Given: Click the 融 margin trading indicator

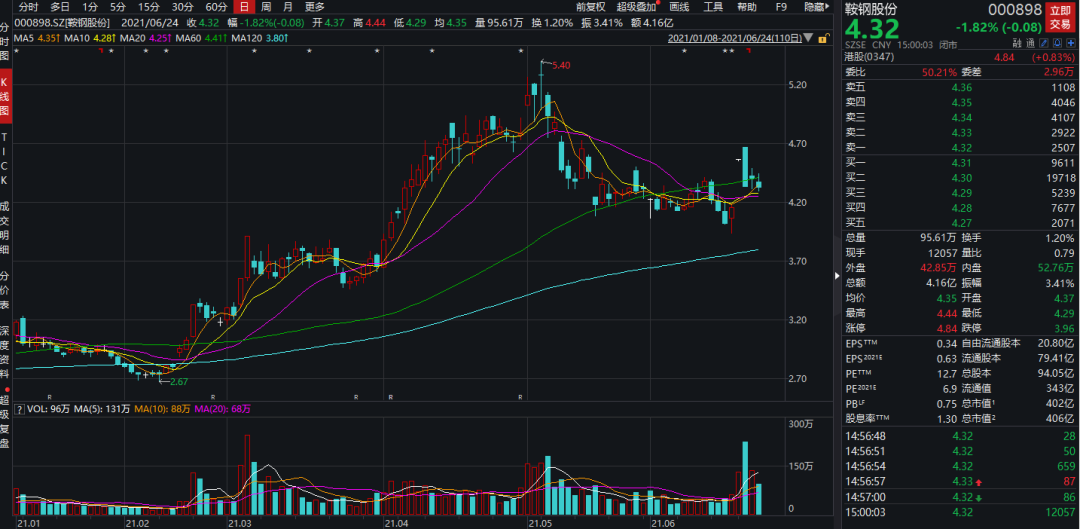Looking at the screenshot, I should [1017, 43].
